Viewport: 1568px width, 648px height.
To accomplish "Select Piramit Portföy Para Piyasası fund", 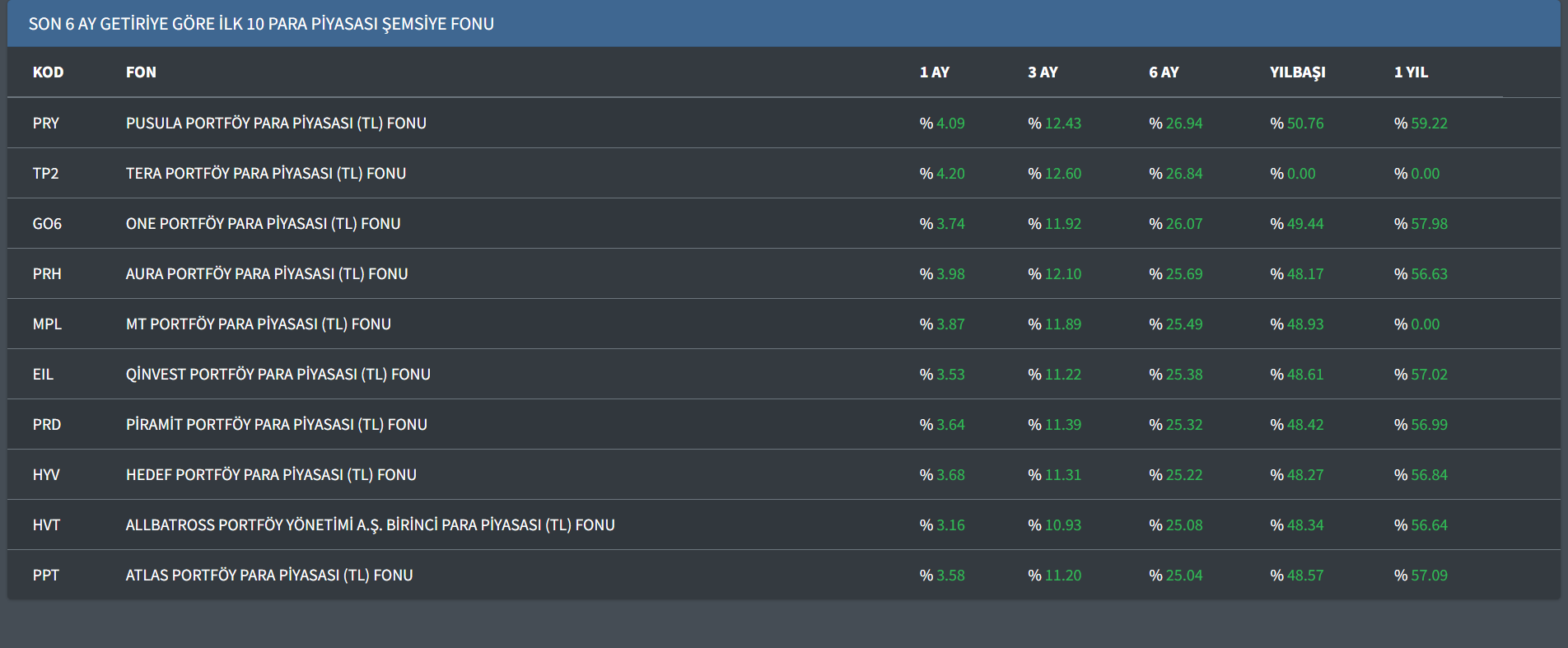I will 276,425.
